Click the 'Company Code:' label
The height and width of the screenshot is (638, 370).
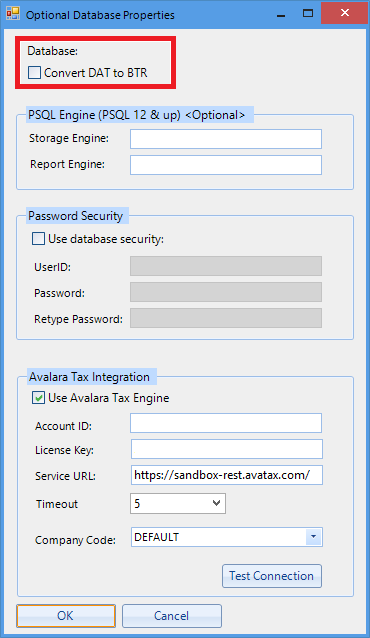pos(75,540)
